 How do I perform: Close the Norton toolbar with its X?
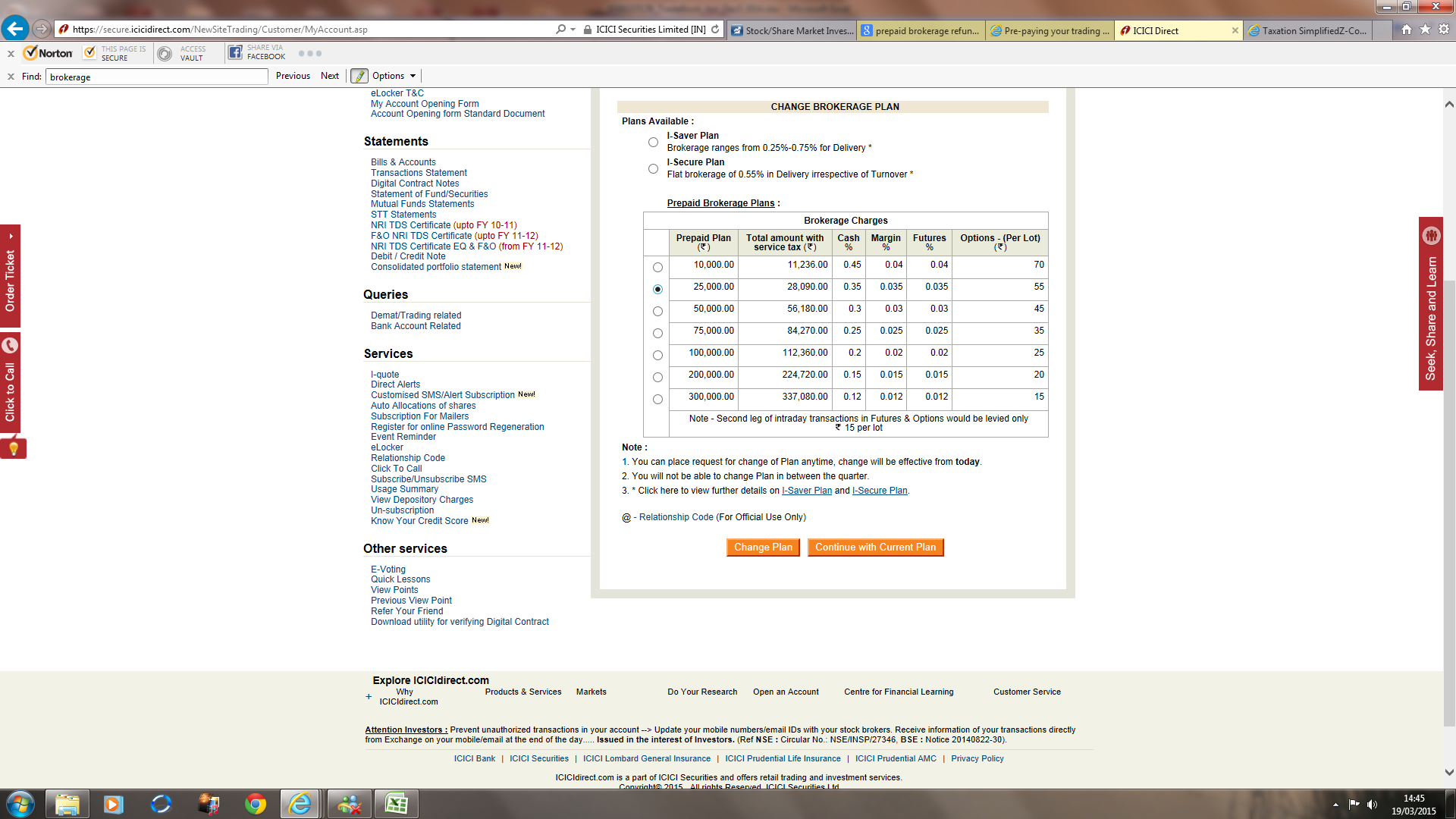(11, 54)
